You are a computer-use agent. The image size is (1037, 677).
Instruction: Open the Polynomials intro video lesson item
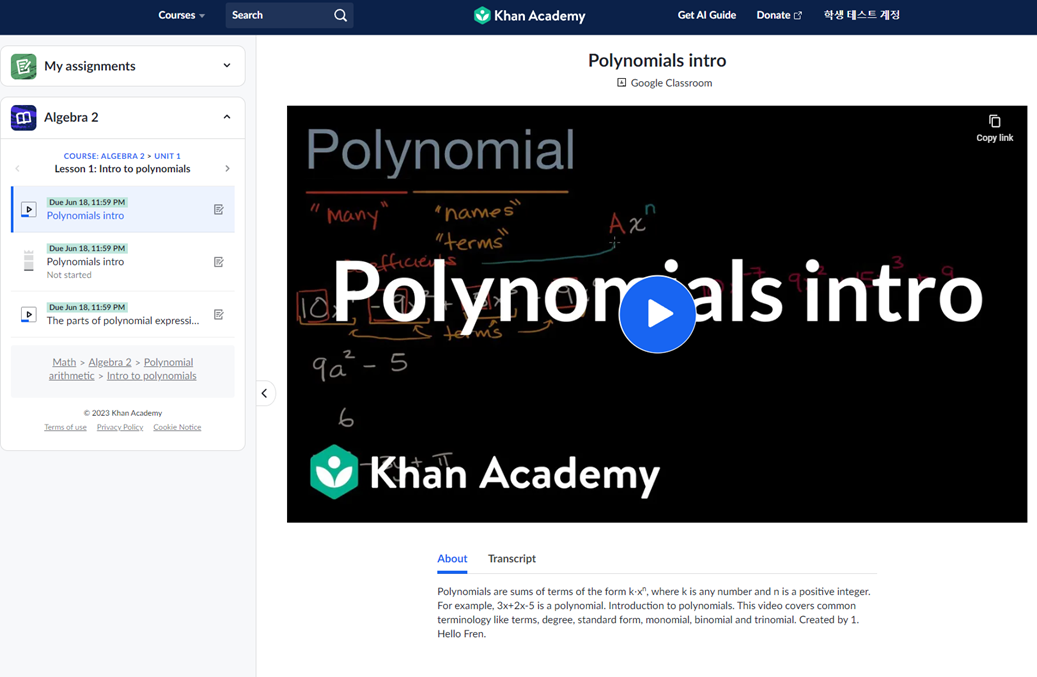pyautogui.click(x=123, y=210)
